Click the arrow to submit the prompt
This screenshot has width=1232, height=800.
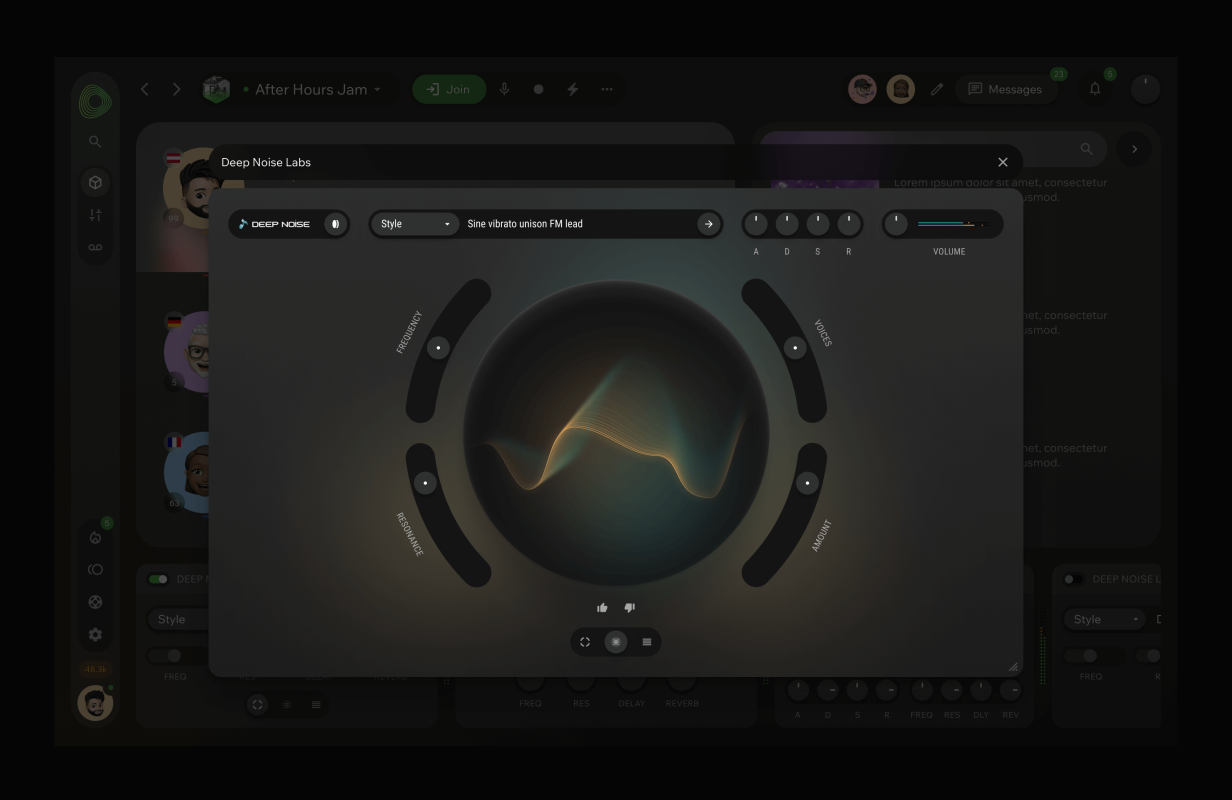click(708, 224)
